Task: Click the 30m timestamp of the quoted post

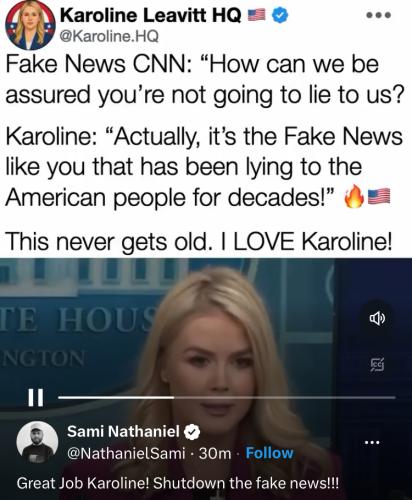Action: (x=215, y=453)
